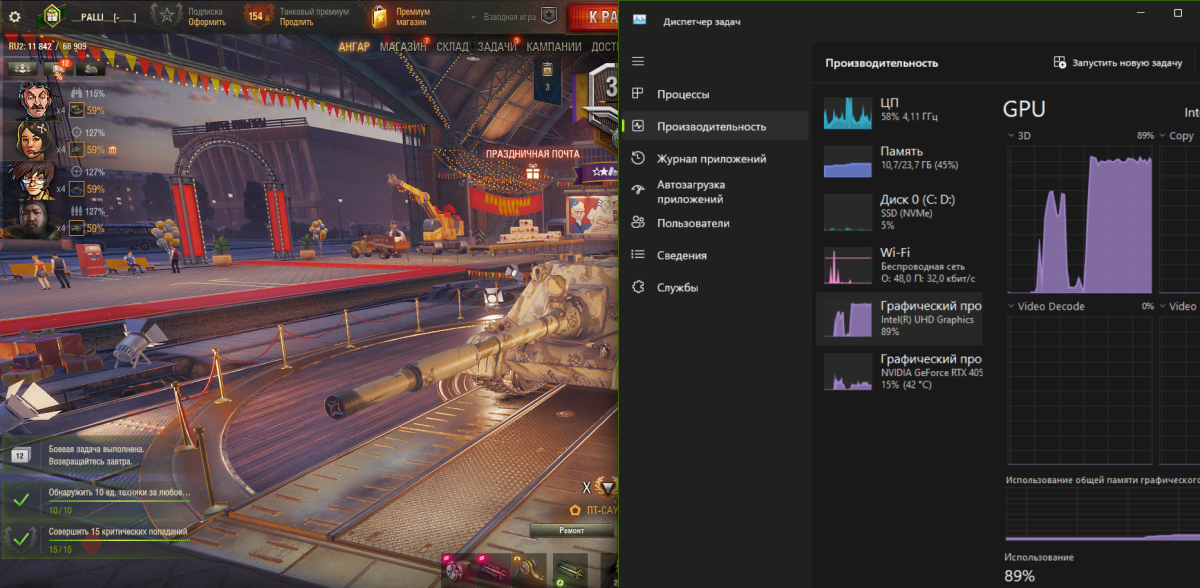Screen dimensions: 1200x588
Task: Click the Ремонт repair button
Action: 572,531
